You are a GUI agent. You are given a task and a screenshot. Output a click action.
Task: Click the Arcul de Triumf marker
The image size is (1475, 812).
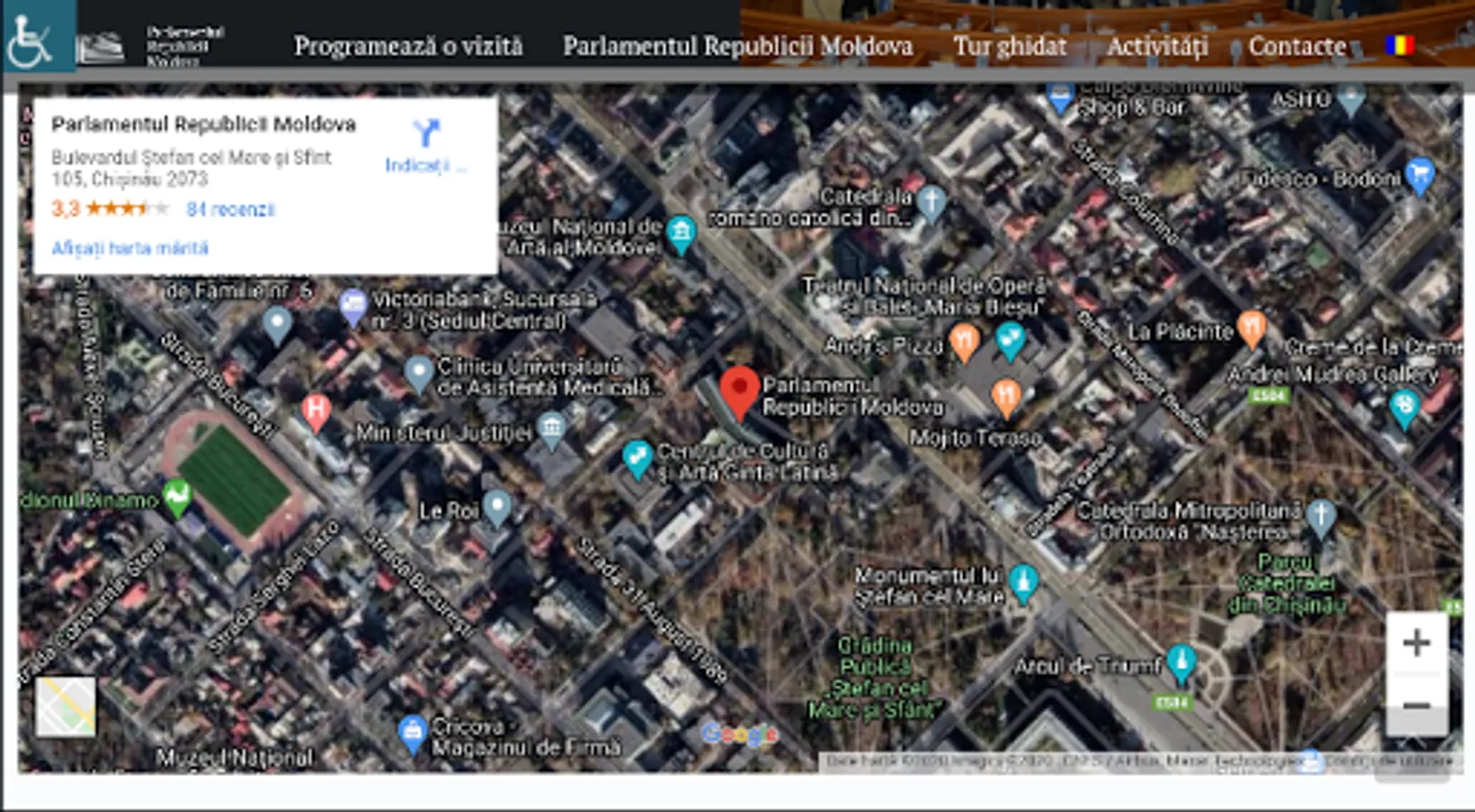click(1181, 663)
